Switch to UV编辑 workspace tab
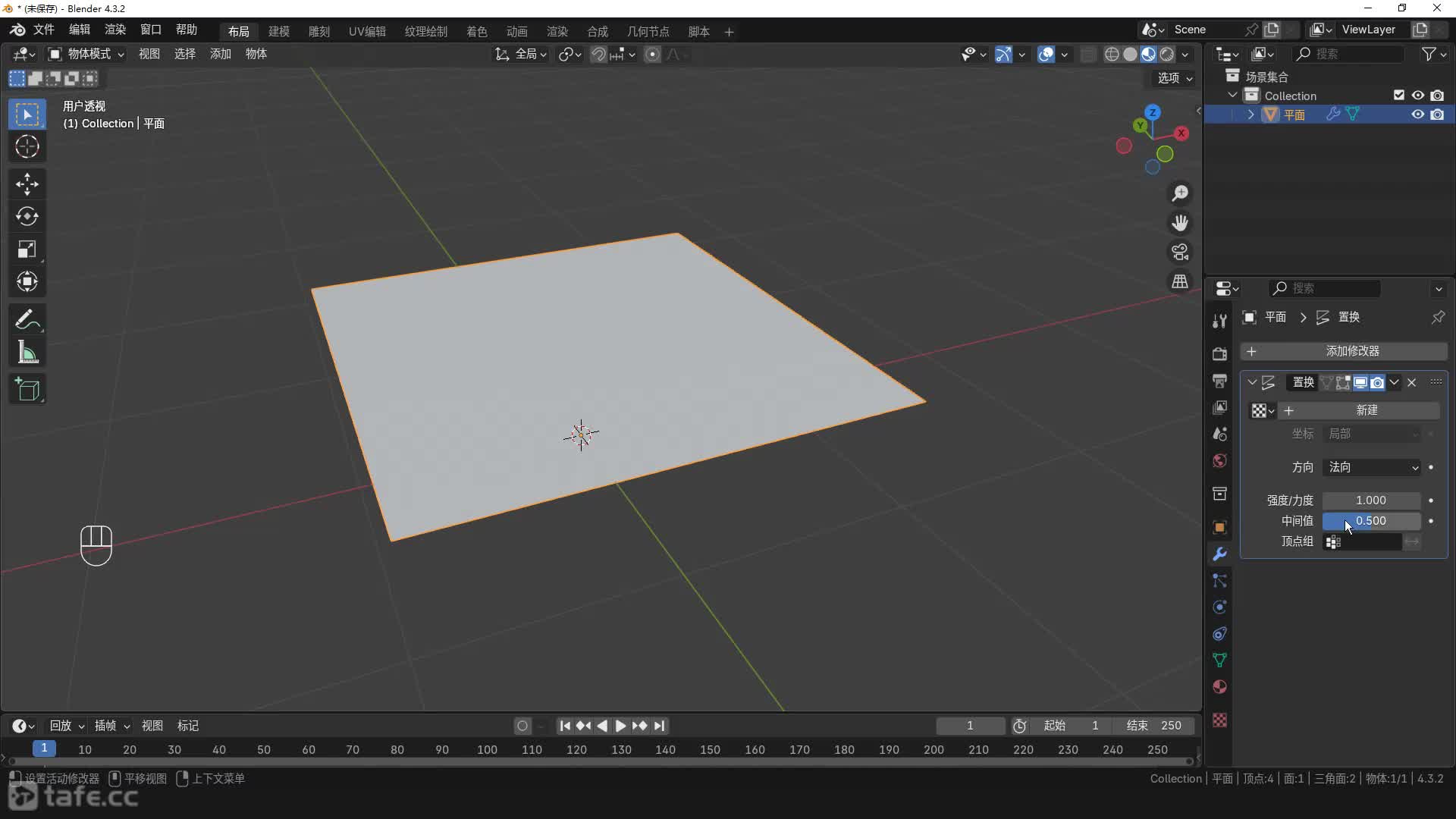This screenshot has height=819, width=1456. coord(367,31)
